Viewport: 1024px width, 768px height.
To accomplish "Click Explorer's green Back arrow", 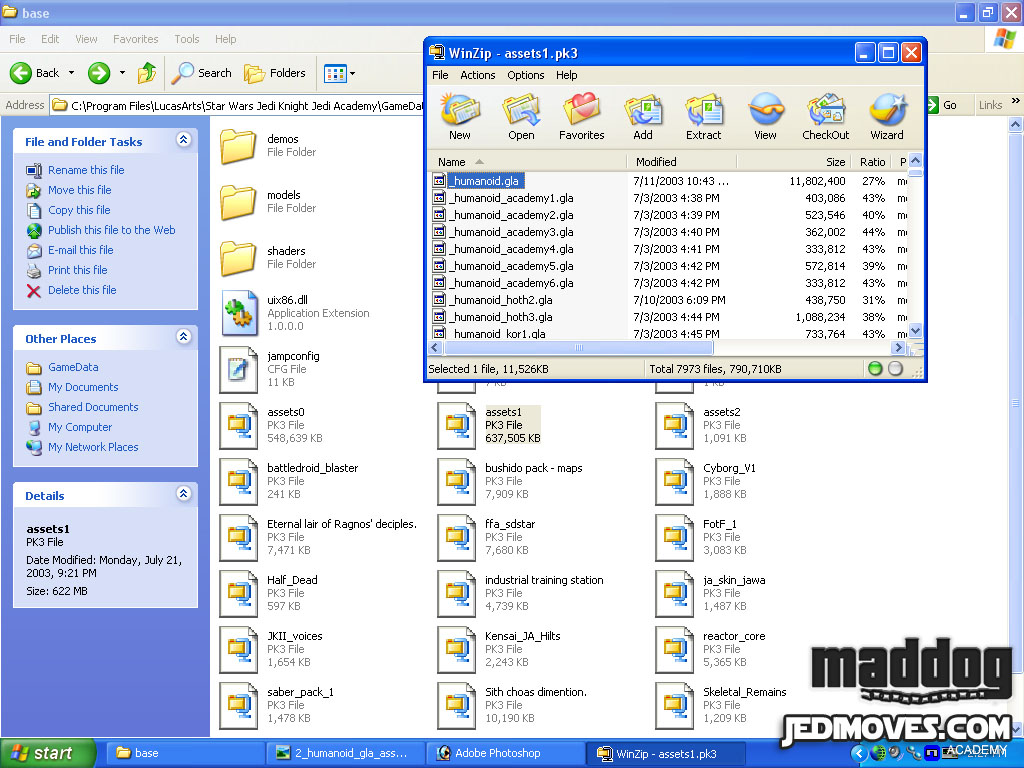I will point(21,73).
